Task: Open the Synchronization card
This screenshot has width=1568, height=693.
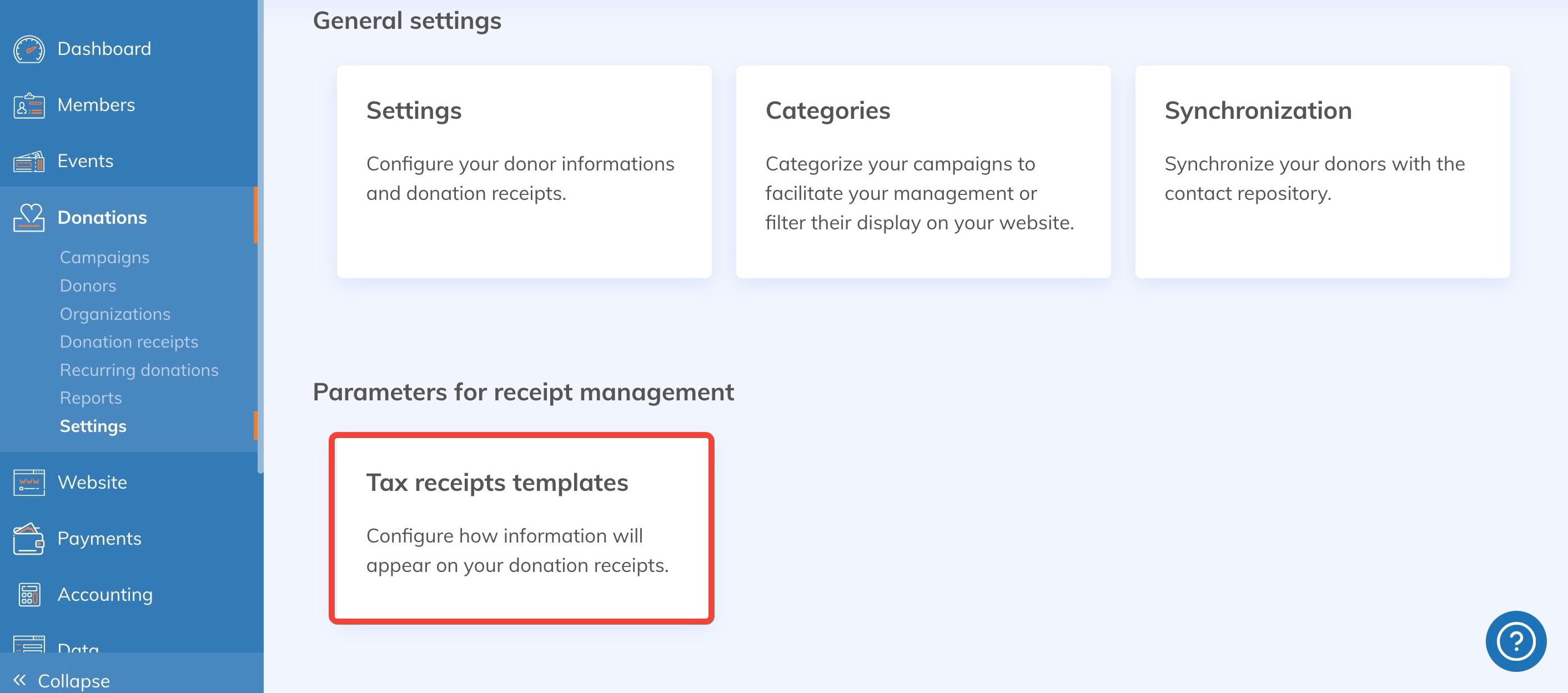Action: click(1322, 172)
